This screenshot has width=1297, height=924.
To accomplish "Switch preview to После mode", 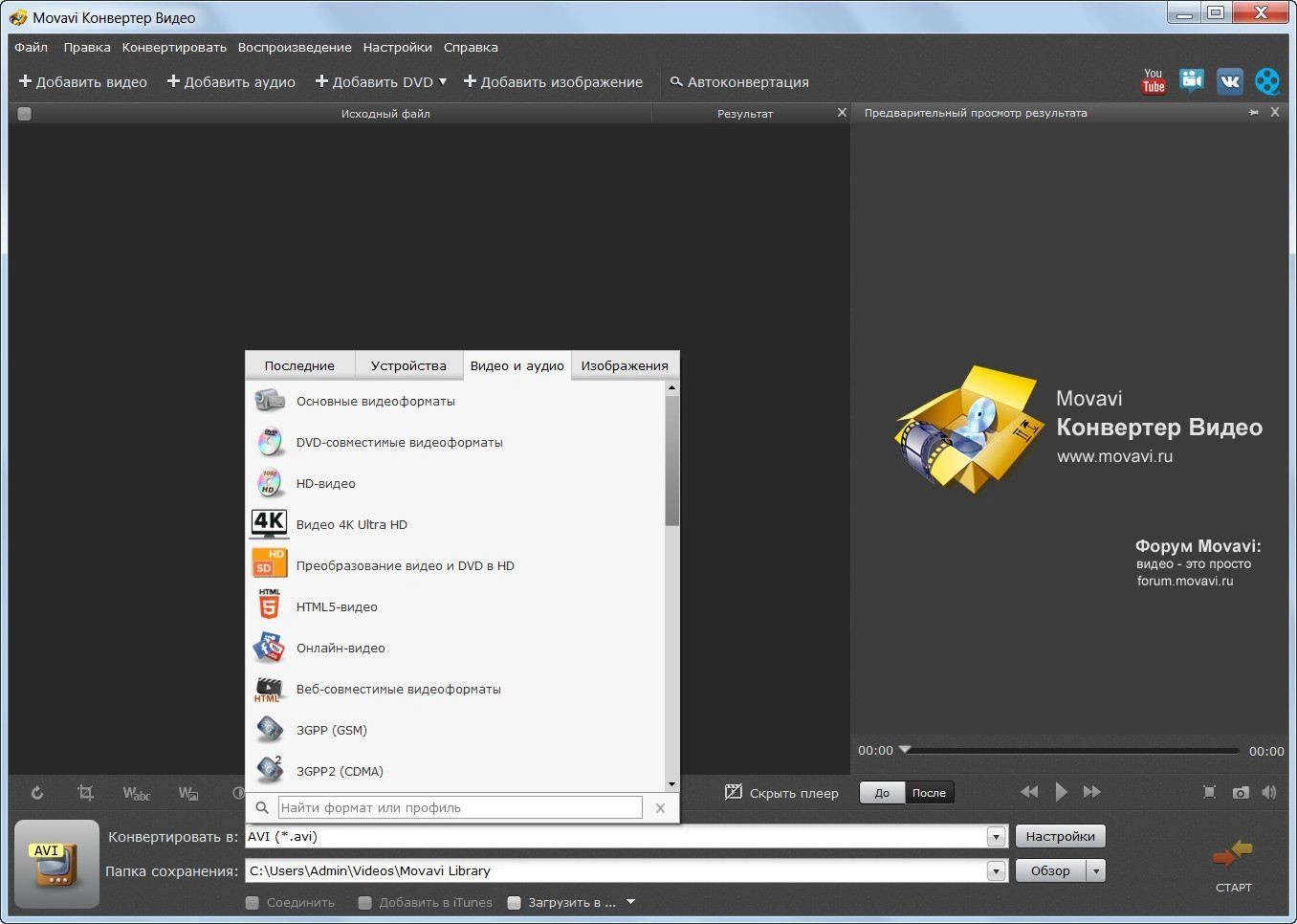I will 929,792.
